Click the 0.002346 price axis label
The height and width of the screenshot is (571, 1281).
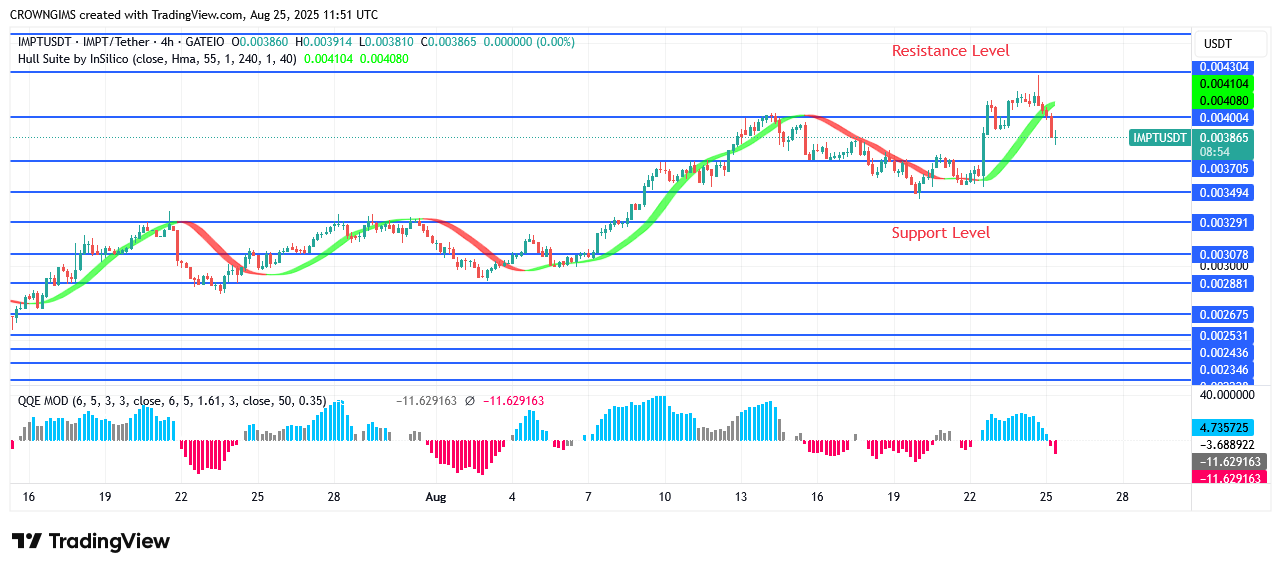1225,371
